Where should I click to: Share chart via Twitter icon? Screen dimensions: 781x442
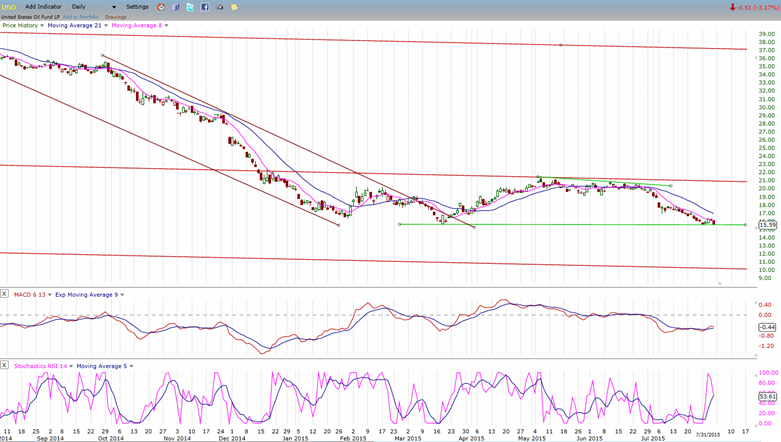pos(190,7)
